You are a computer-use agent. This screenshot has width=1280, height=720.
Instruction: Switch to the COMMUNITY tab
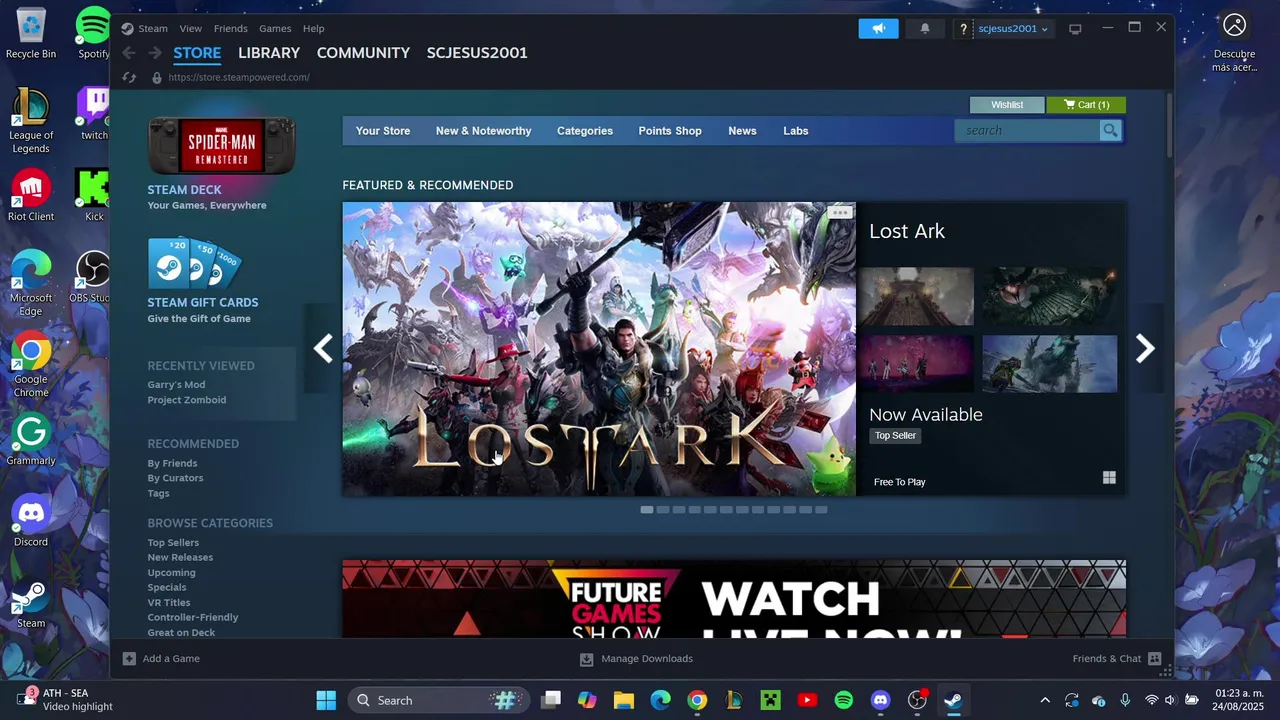tap(363, 53)
